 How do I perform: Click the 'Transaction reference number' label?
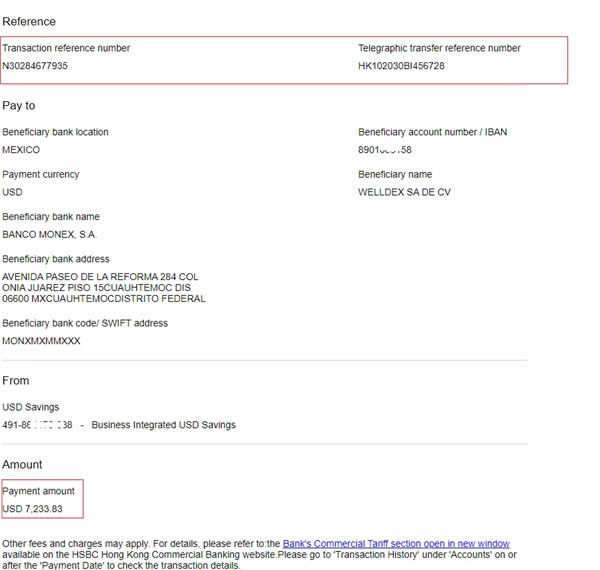[x=66, y=48]
